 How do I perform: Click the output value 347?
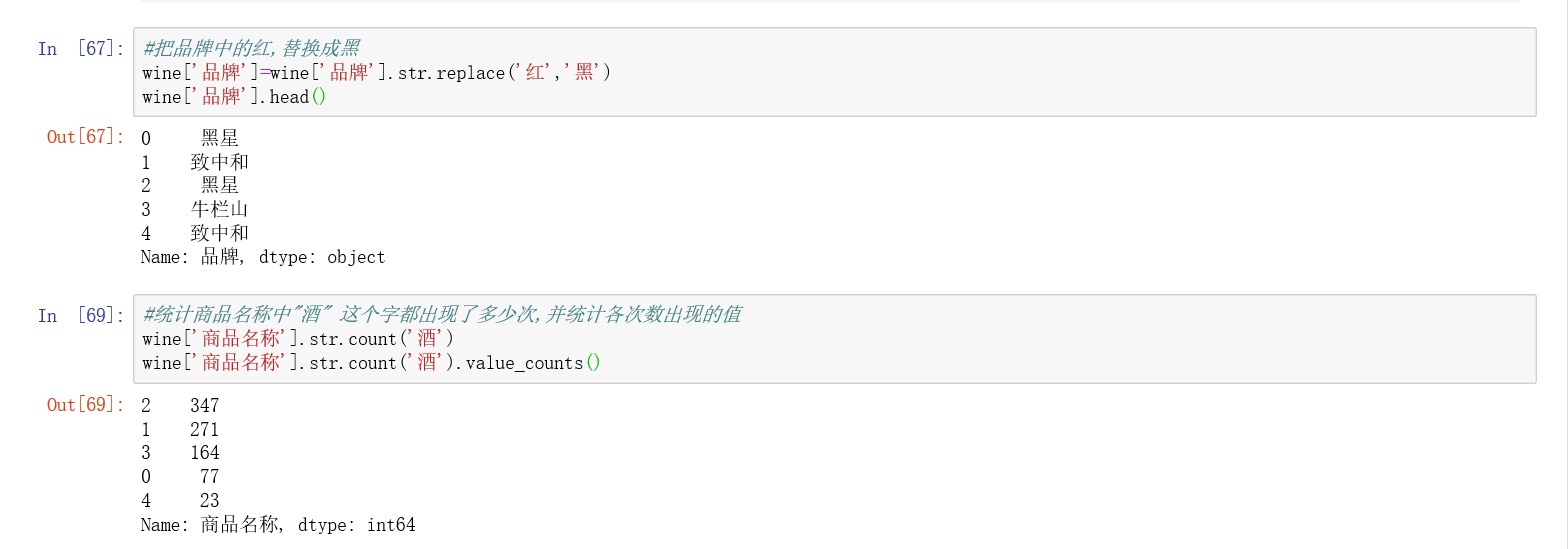coord(204,405)
